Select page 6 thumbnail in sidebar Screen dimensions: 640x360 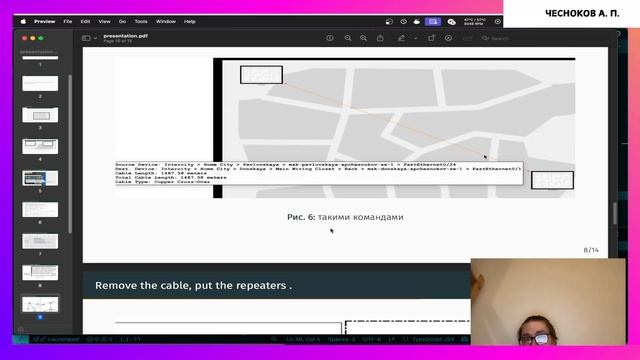click(x=40, y=209)
